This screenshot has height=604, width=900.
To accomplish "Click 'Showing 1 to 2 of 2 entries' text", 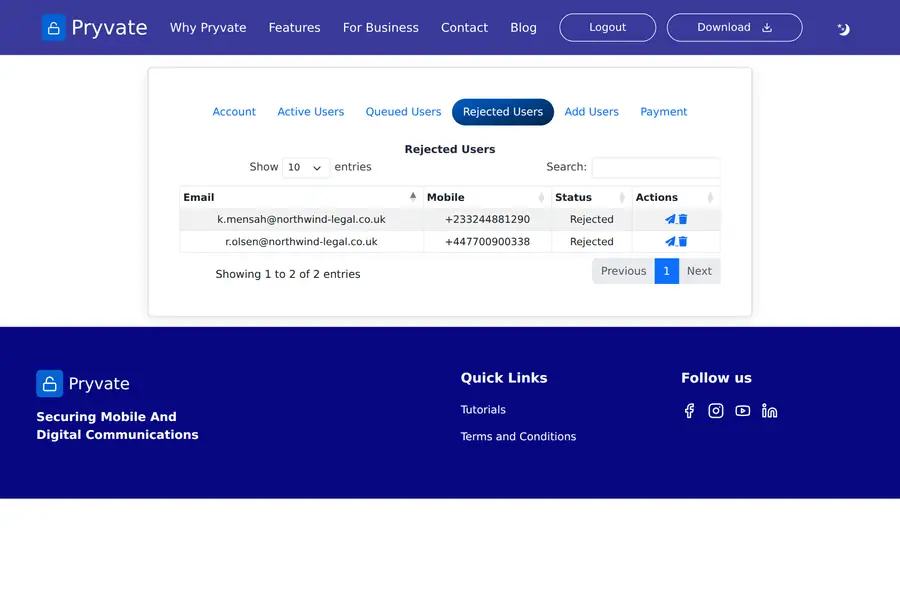I will click(288, 274).
